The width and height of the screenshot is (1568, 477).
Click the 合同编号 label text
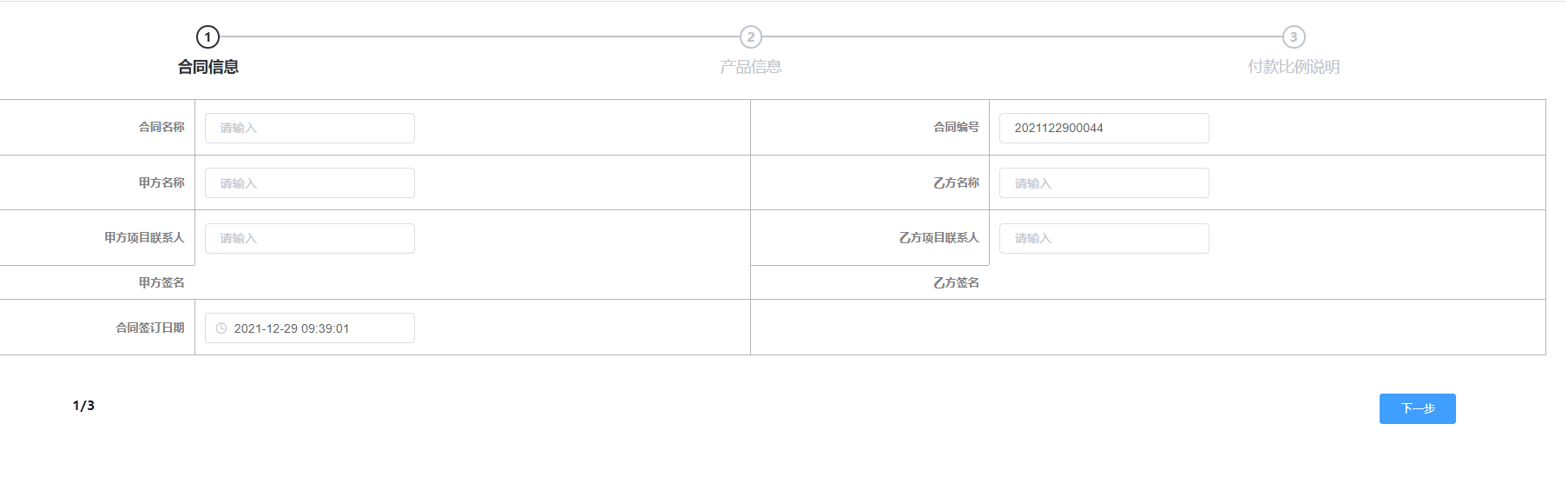(x=956, y=127)
